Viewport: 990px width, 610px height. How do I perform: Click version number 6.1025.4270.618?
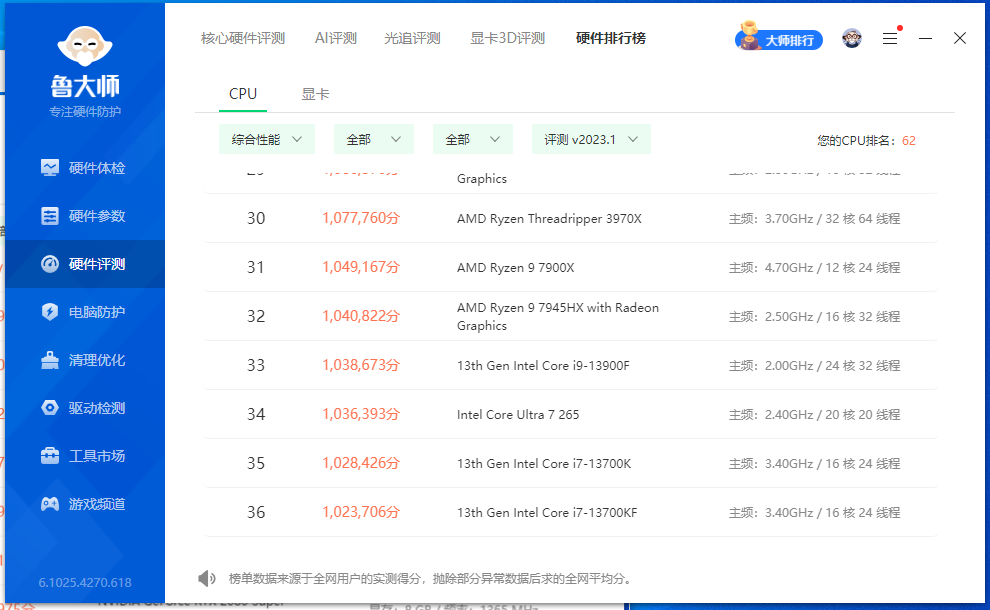point(85,582)
